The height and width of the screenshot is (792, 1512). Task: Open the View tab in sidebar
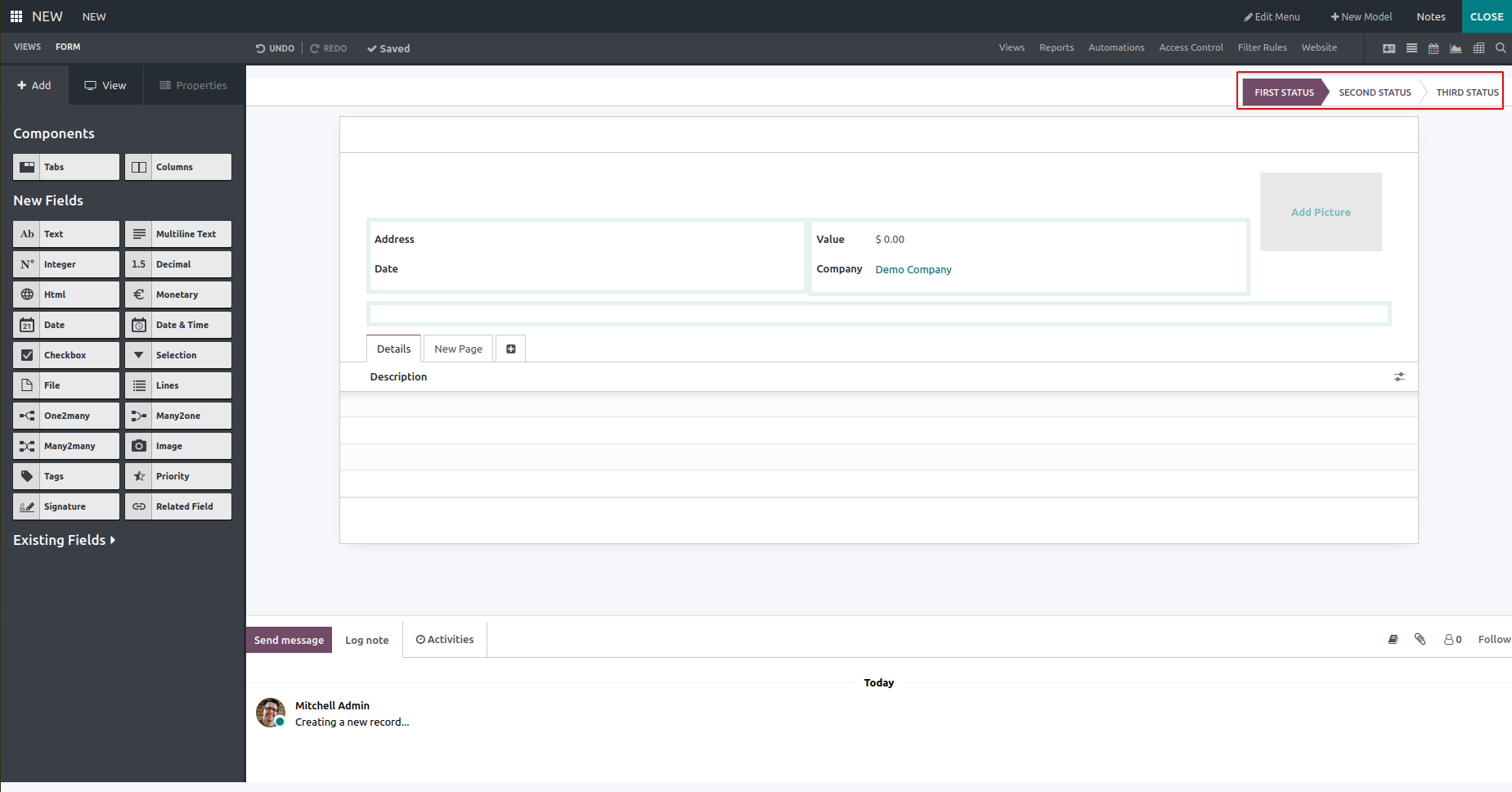coord(105,85)
